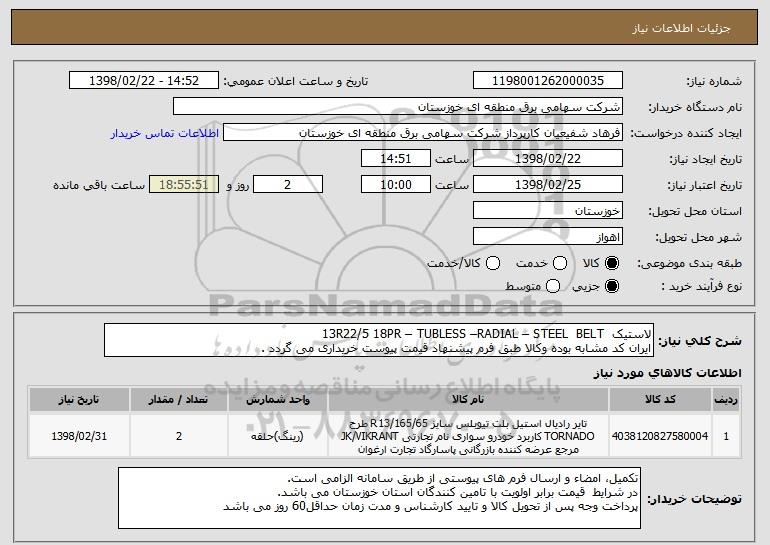Viewport: 770px width, 545px height.
Task: Click the need number field 1198001262000035
Action: (548, 81)
